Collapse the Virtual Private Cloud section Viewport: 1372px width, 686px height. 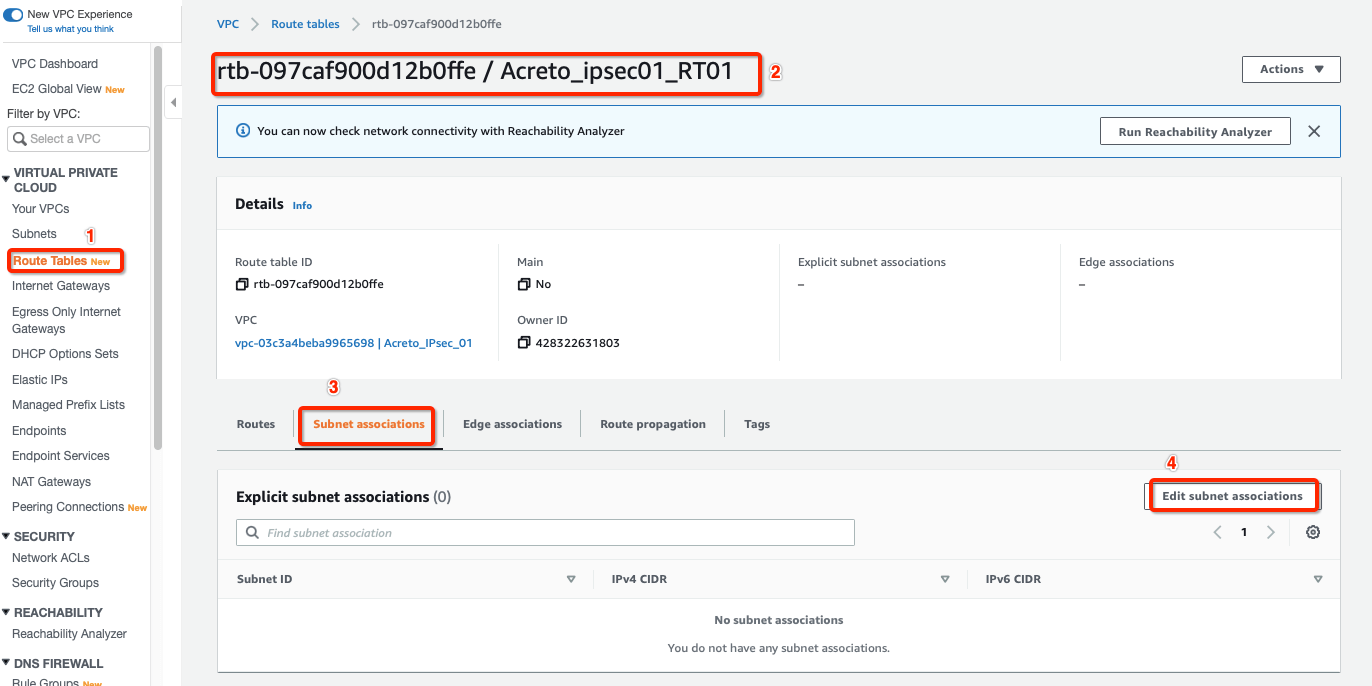tap(6, 180)
